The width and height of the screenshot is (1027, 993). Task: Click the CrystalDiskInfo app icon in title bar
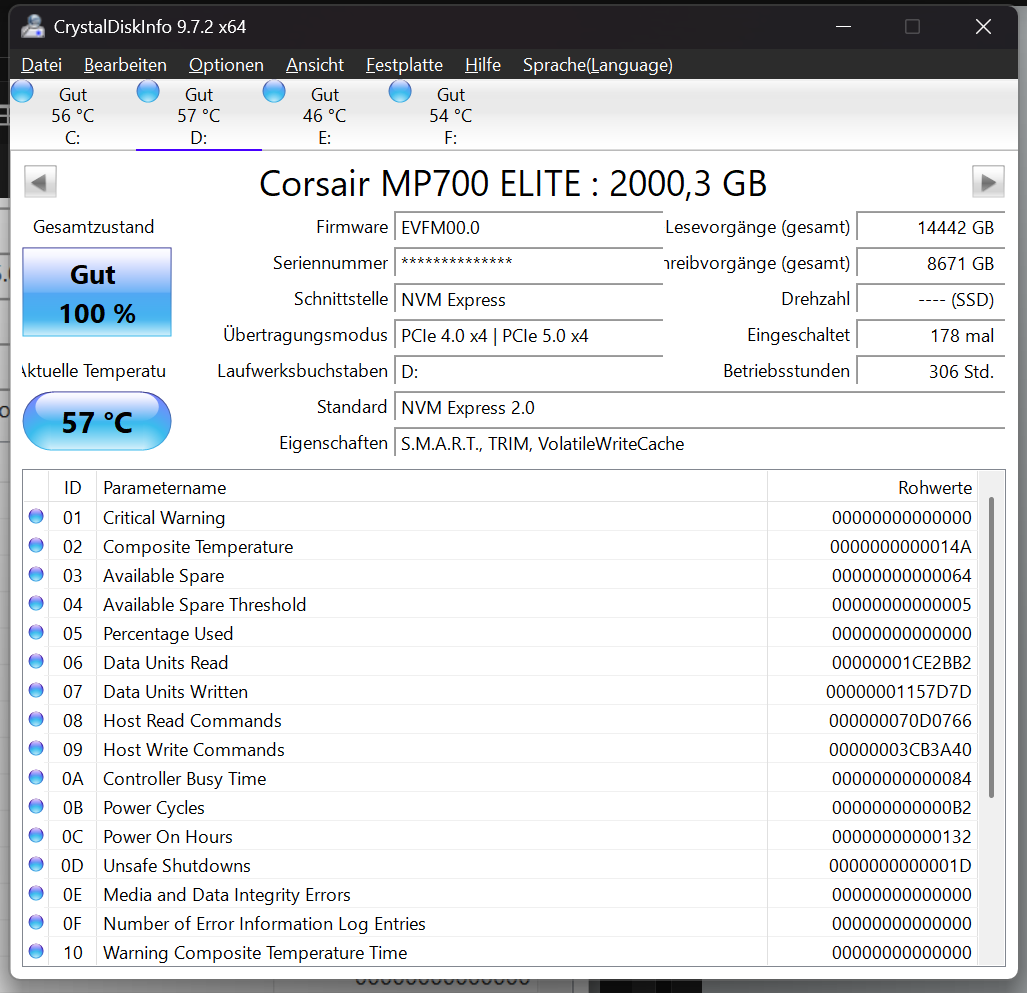click(x=32, y=26)
